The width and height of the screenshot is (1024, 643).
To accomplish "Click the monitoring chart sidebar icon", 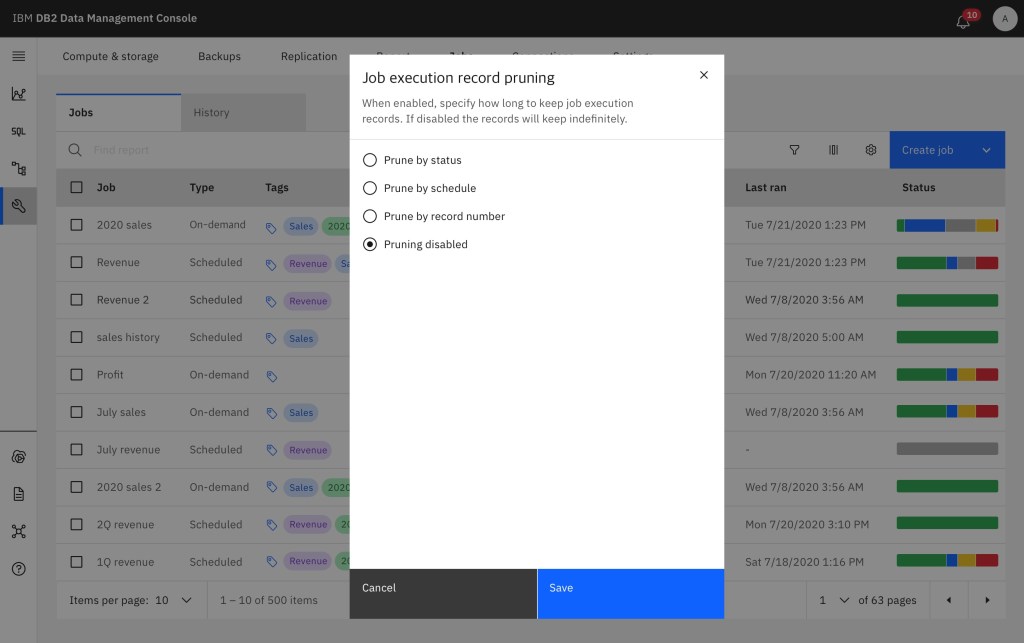I will (18, 94).
